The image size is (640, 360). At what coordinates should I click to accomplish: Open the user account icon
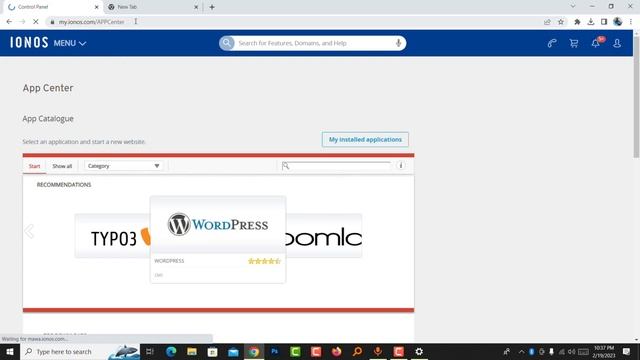[617, 43]
